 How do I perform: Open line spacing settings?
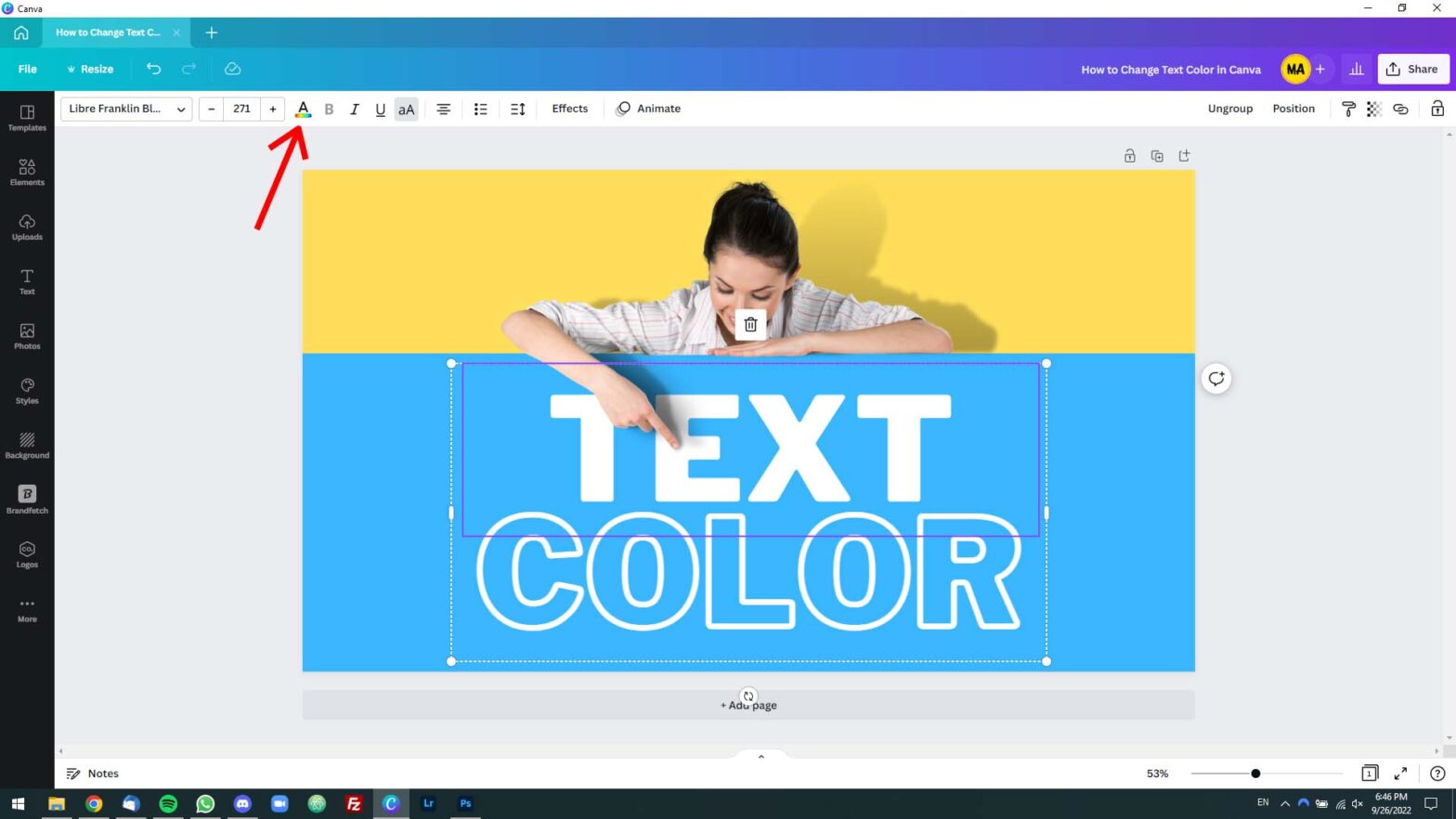coord(518,109)
